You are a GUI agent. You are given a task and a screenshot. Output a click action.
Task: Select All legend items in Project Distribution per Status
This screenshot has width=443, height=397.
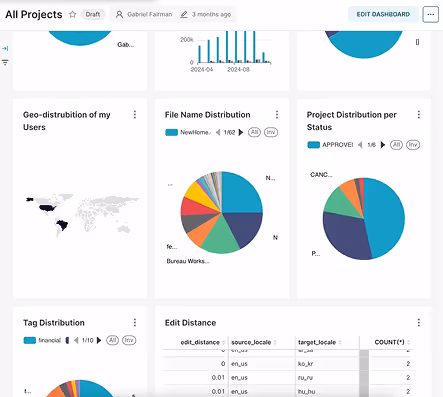(396, 145)
